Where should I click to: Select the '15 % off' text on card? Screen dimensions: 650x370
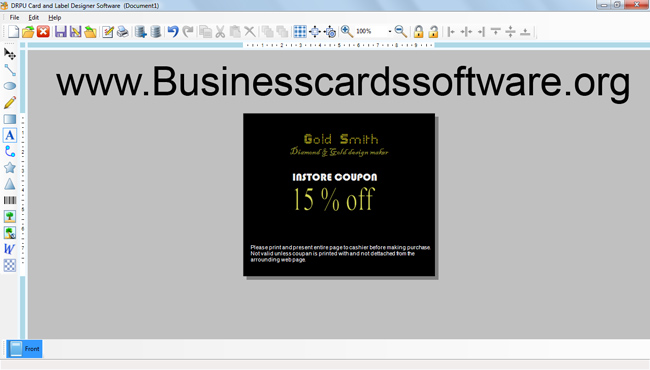point(334,199)
